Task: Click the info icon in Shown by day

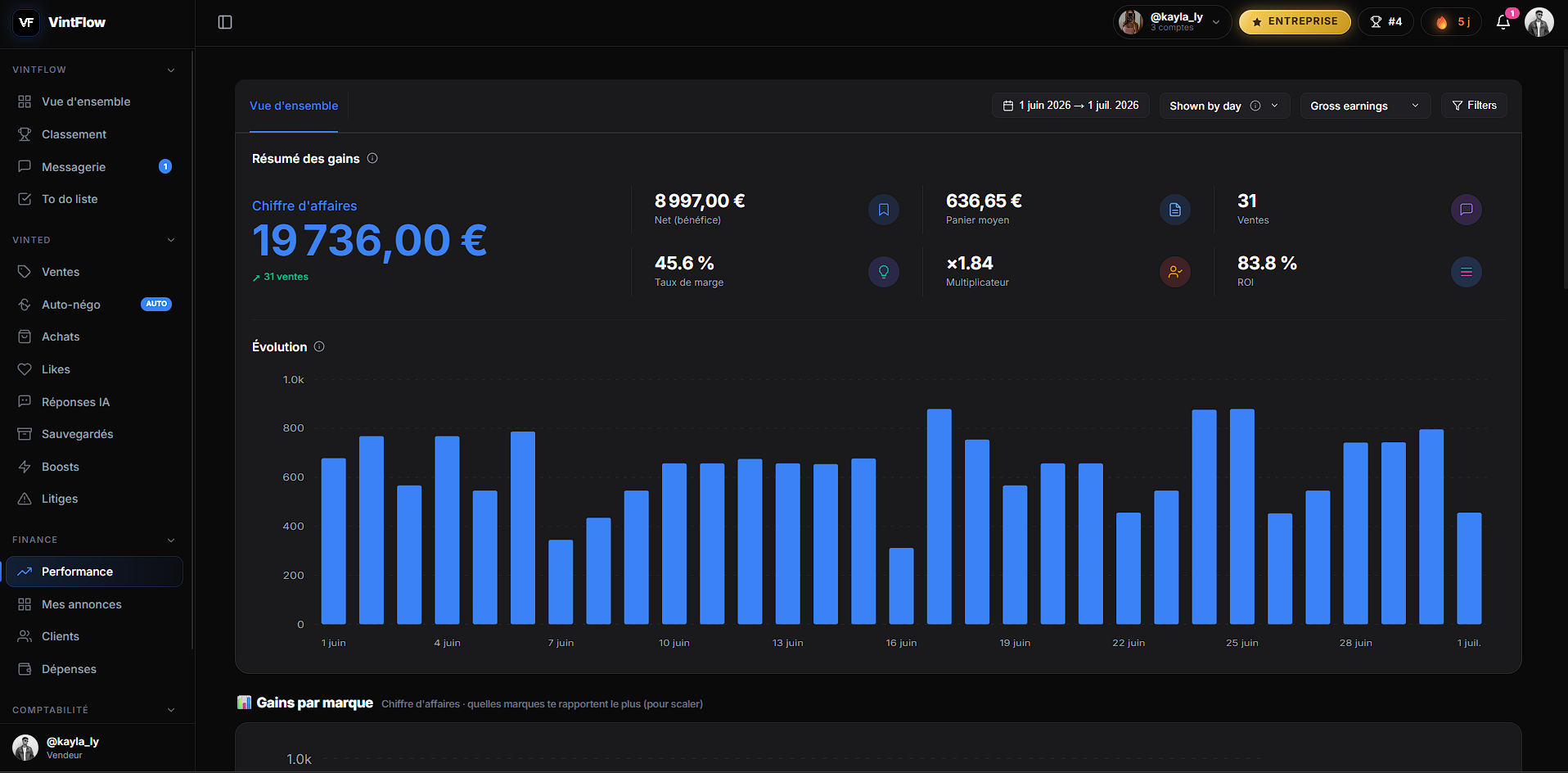Action: 1255,106
